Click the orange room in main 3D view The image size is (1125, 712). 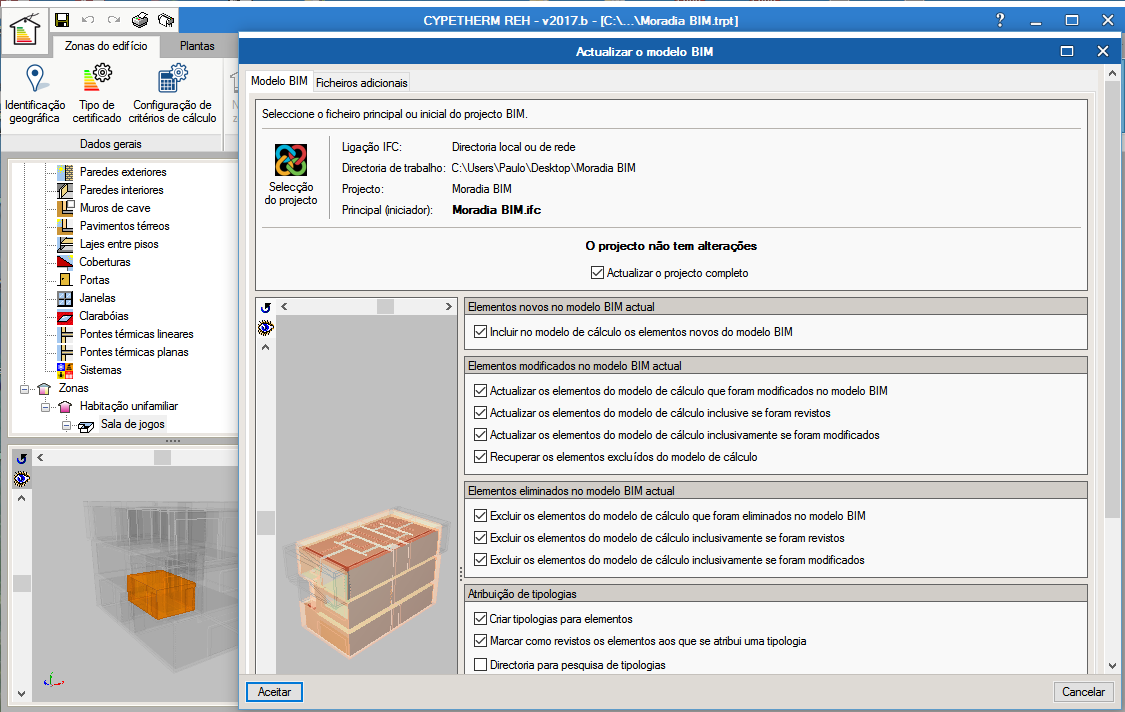tap(161, 594)
